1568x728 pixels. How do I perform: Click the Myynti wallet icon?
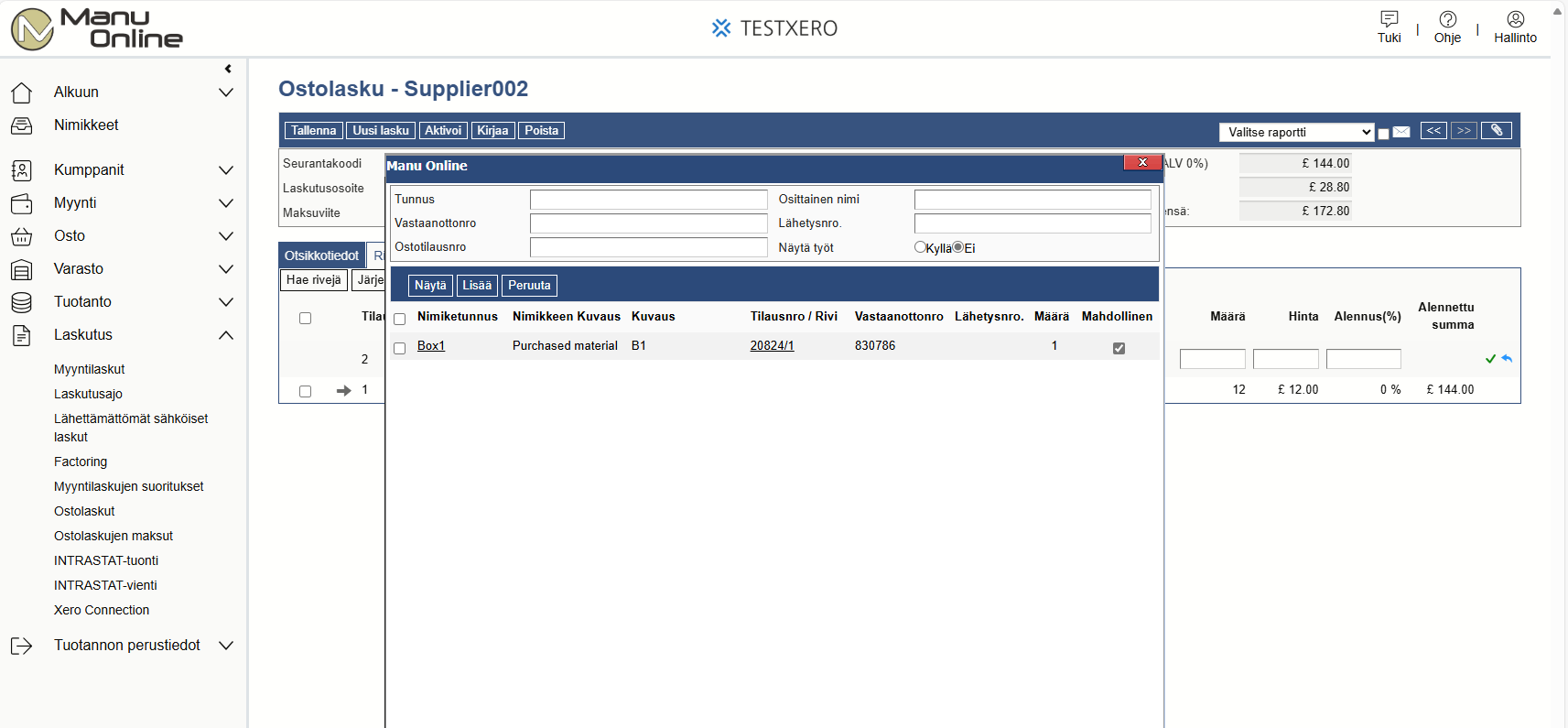tap(21, 203)
